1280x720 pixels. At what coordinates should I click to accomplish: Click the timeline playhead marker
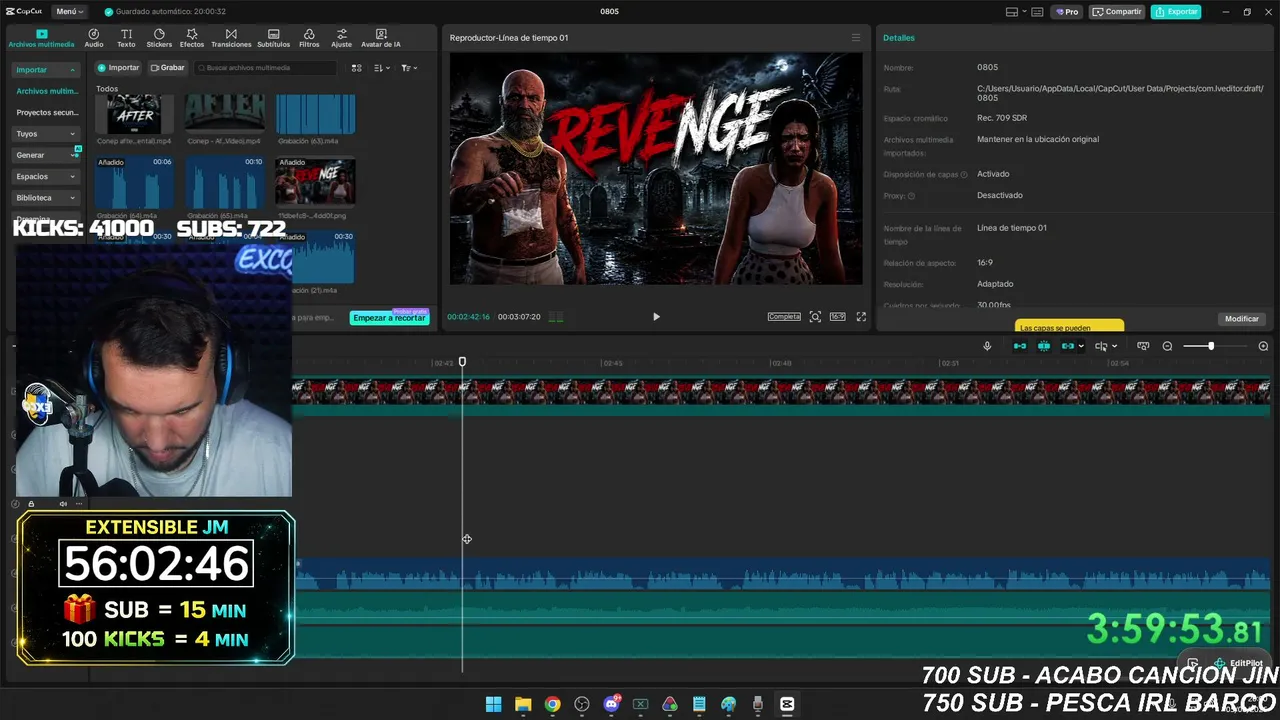pos(462,362)
